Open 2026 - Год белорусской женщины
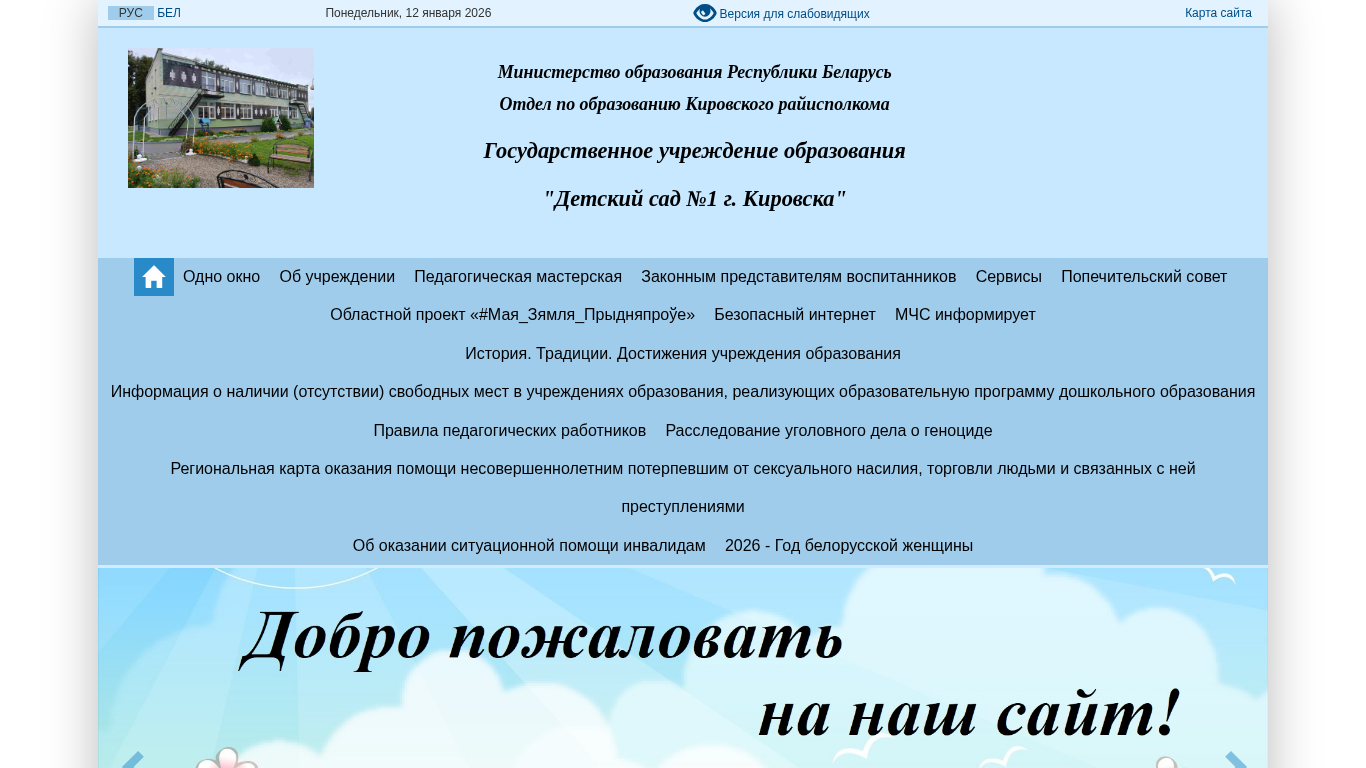1366x768 pixels. 849,546
